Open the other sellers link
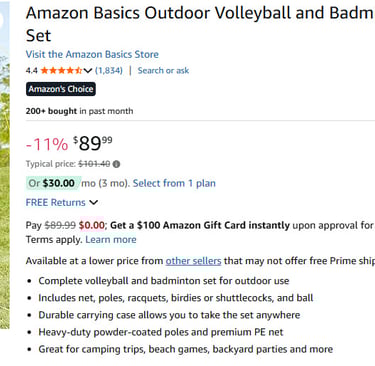 point(193,261)
